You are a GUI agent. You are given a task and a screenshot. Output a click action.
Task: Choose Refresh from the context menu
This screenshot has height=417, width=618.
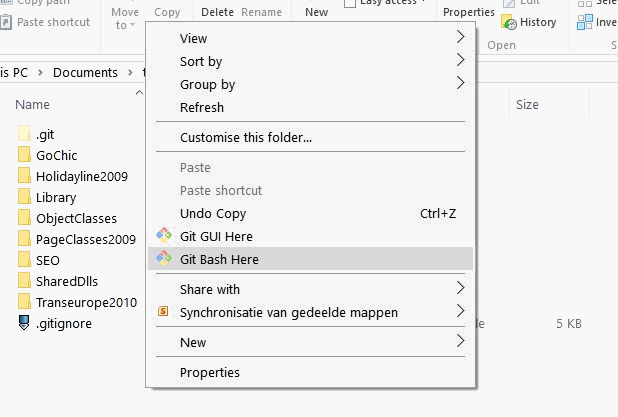tap(202, 107)
